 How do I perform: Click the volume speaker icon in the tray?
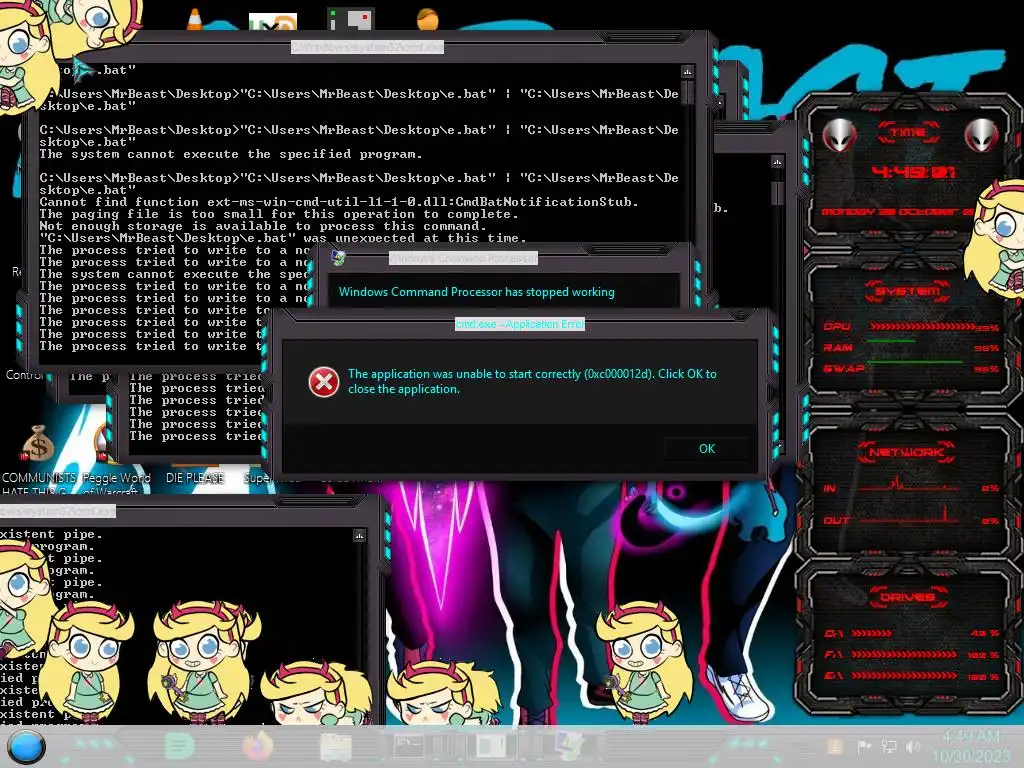coord(913,747)
